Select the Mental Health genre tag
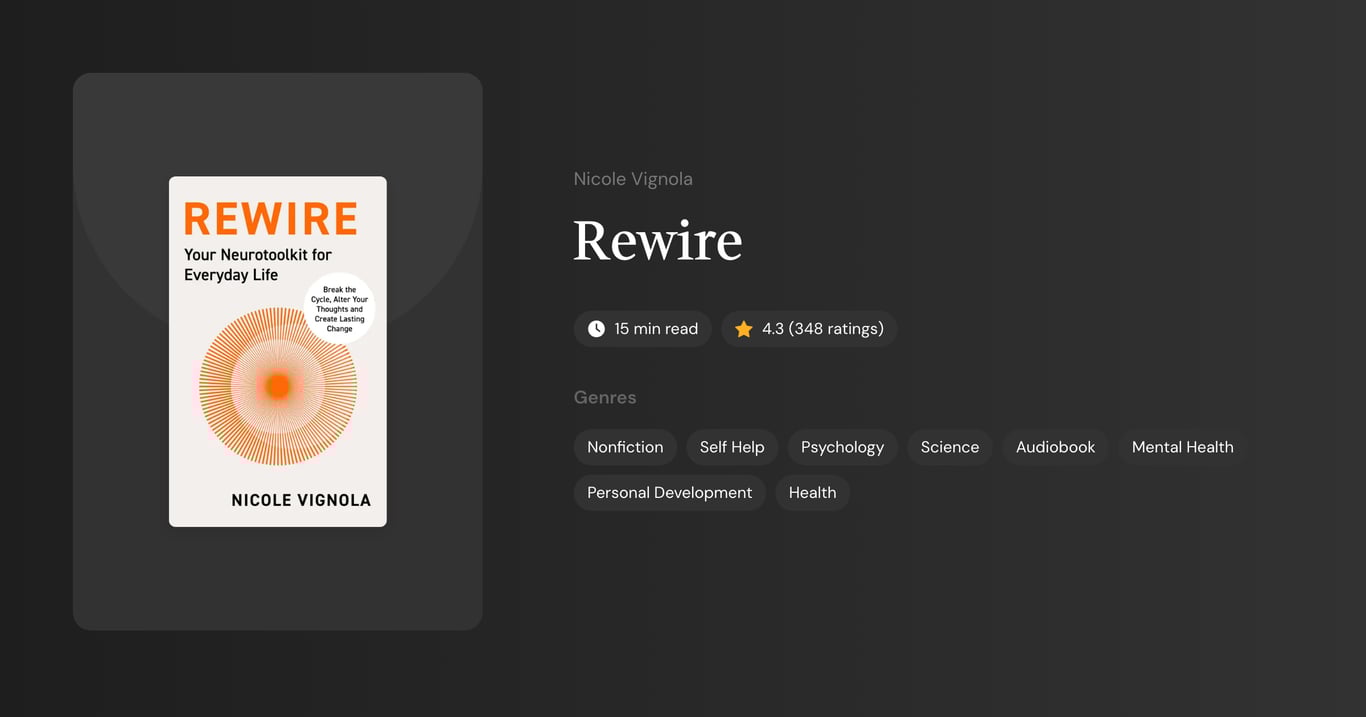Viewport: 1366px width, 717px height. click(1182, 447)
